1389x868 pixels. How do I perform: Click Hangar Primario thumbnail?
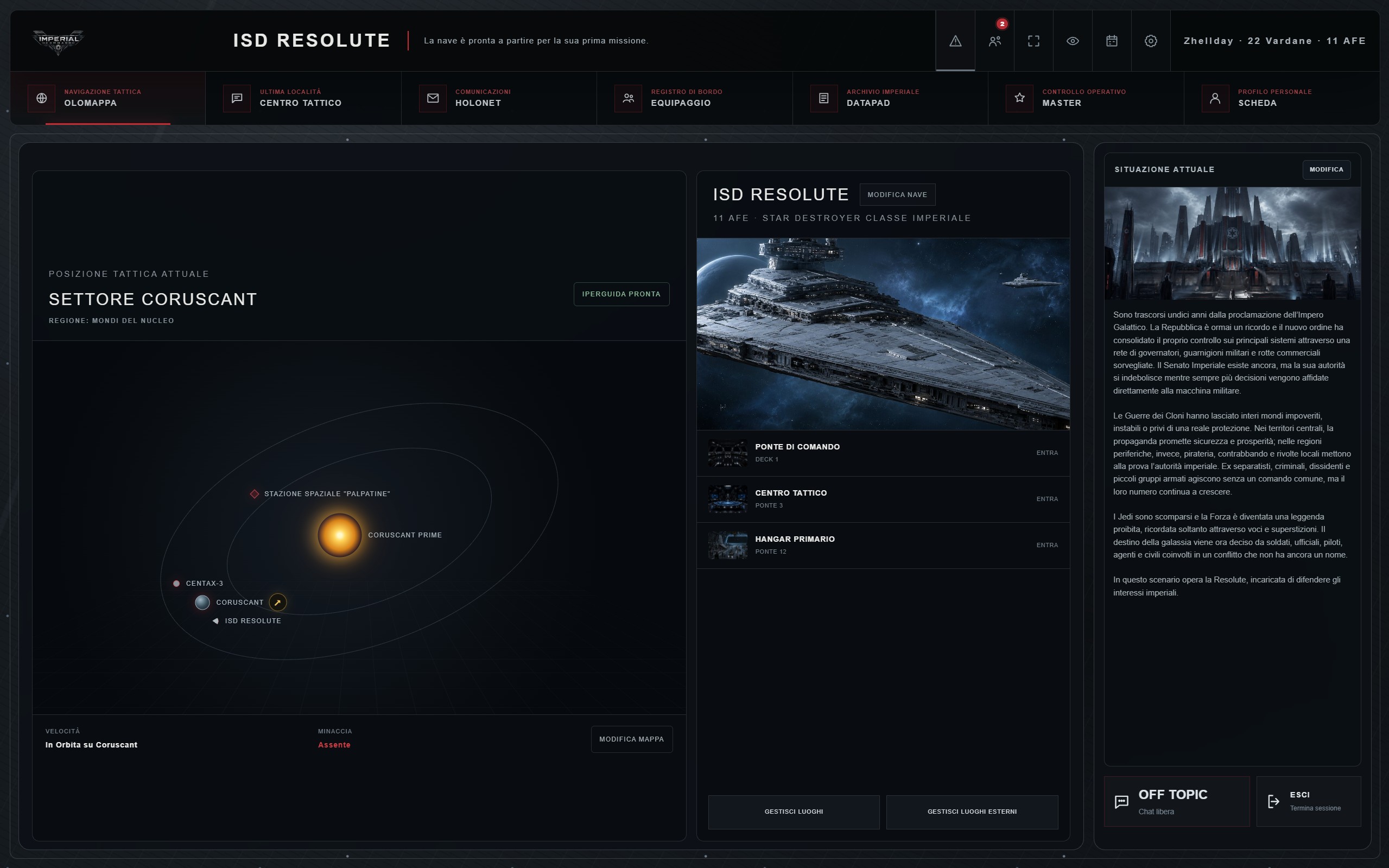tap(728, 546)
